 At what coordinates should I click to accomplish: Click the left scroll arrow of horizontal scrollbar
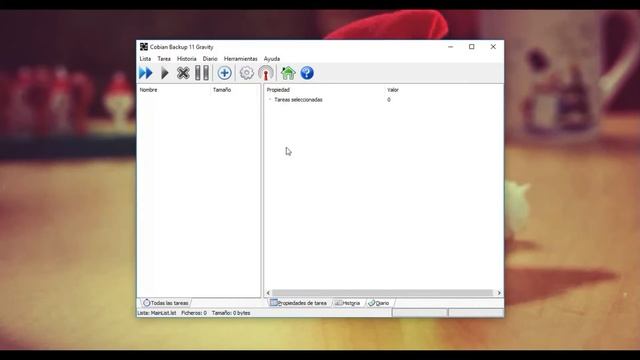268,293
